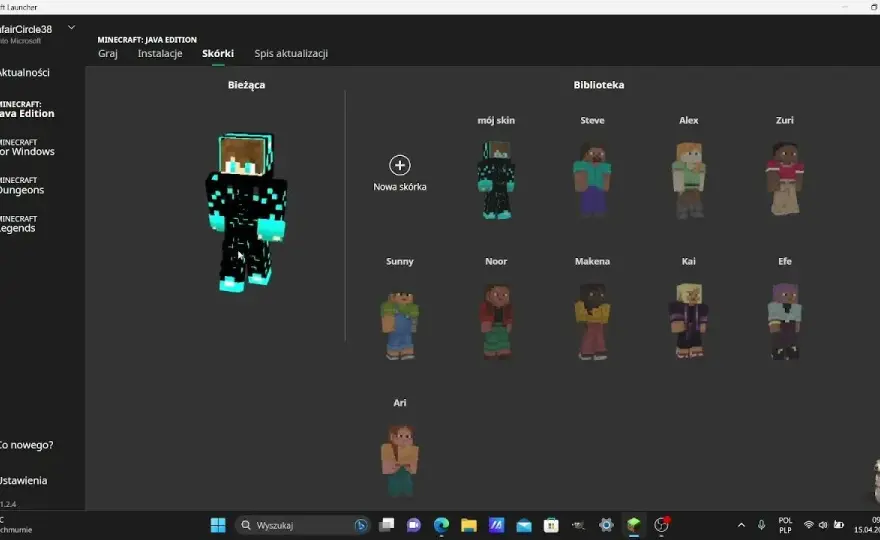Select Minecraft for Windows in sidebar
Viewport: 880px width, 540px height.
(27, 148)
